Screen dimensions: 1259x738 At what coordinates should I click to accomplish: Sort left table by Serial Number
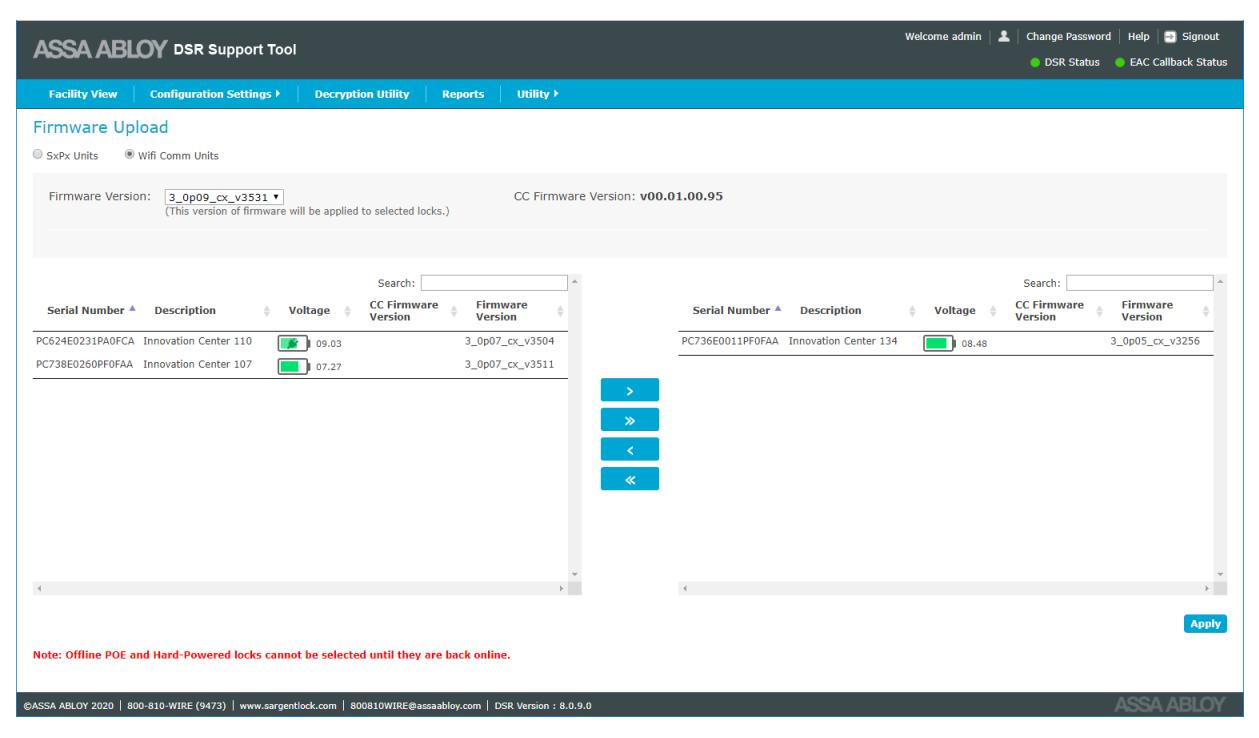pyautogui.click(x=89, y=310)
